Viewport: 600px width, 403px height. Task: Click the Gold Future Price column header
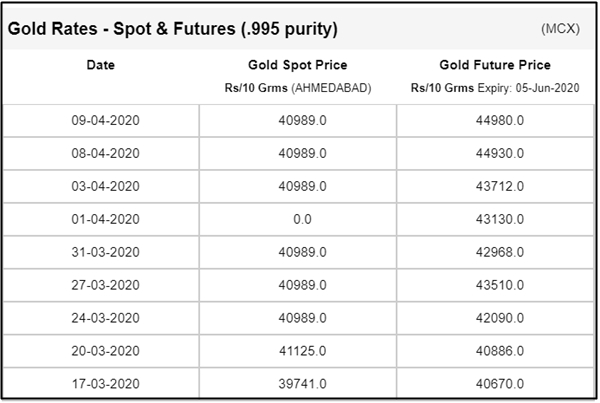[x=494, y=66]
